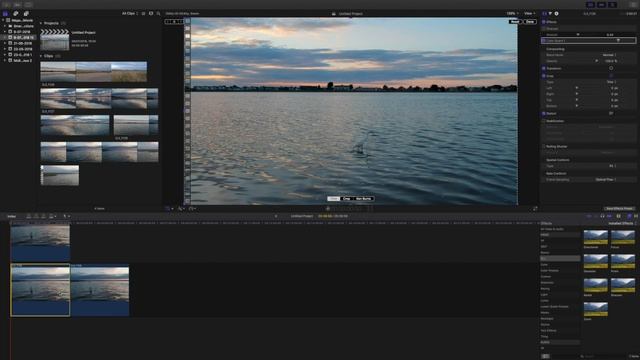Select the connected clip above the primary storyline
640x360 pixels.
[x=40, y=243]
